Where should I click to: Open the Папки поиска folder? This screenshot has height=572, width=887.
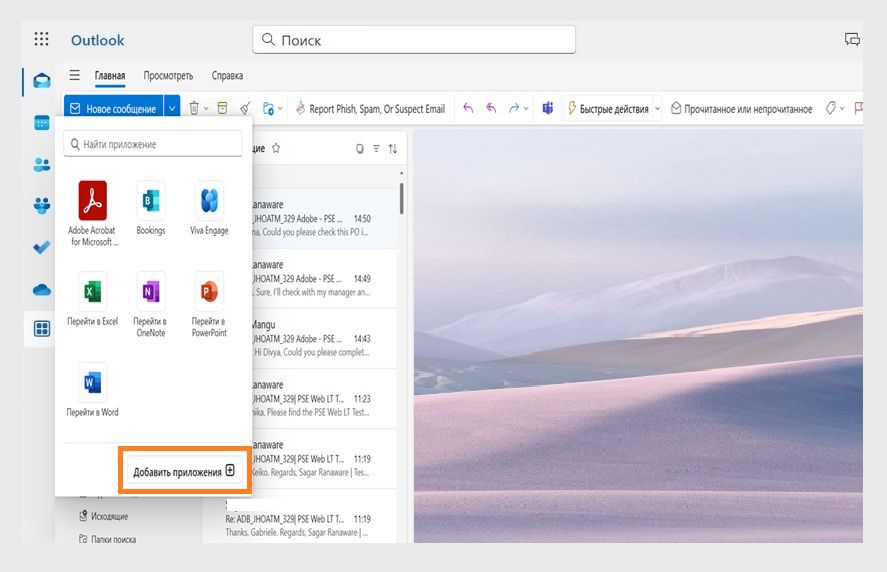click(x=107, y=539)
